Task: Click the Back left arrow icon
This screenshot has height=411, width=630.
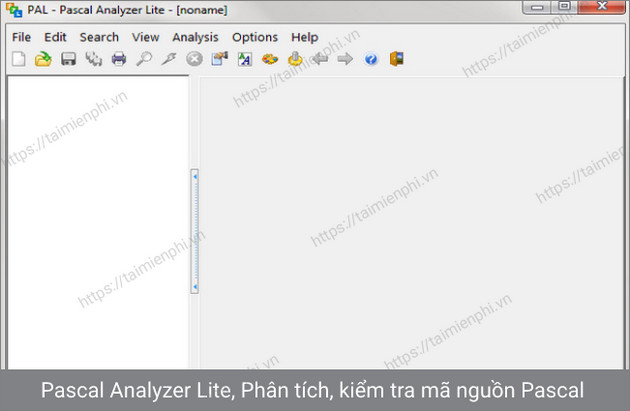Action: 320,59
